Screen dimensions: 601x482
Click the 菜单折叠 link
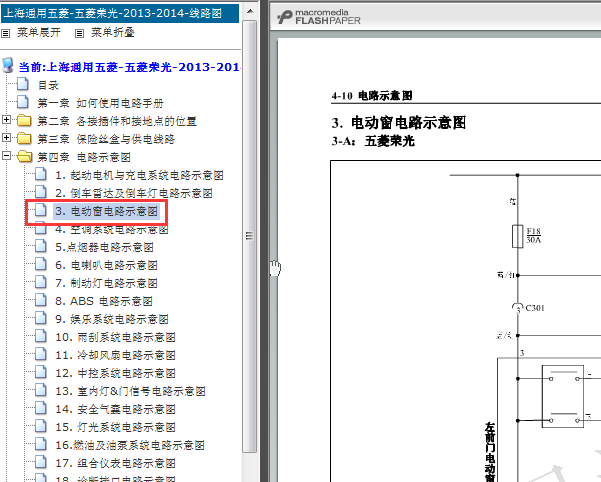pyautogui.click(x=113, y=33)
